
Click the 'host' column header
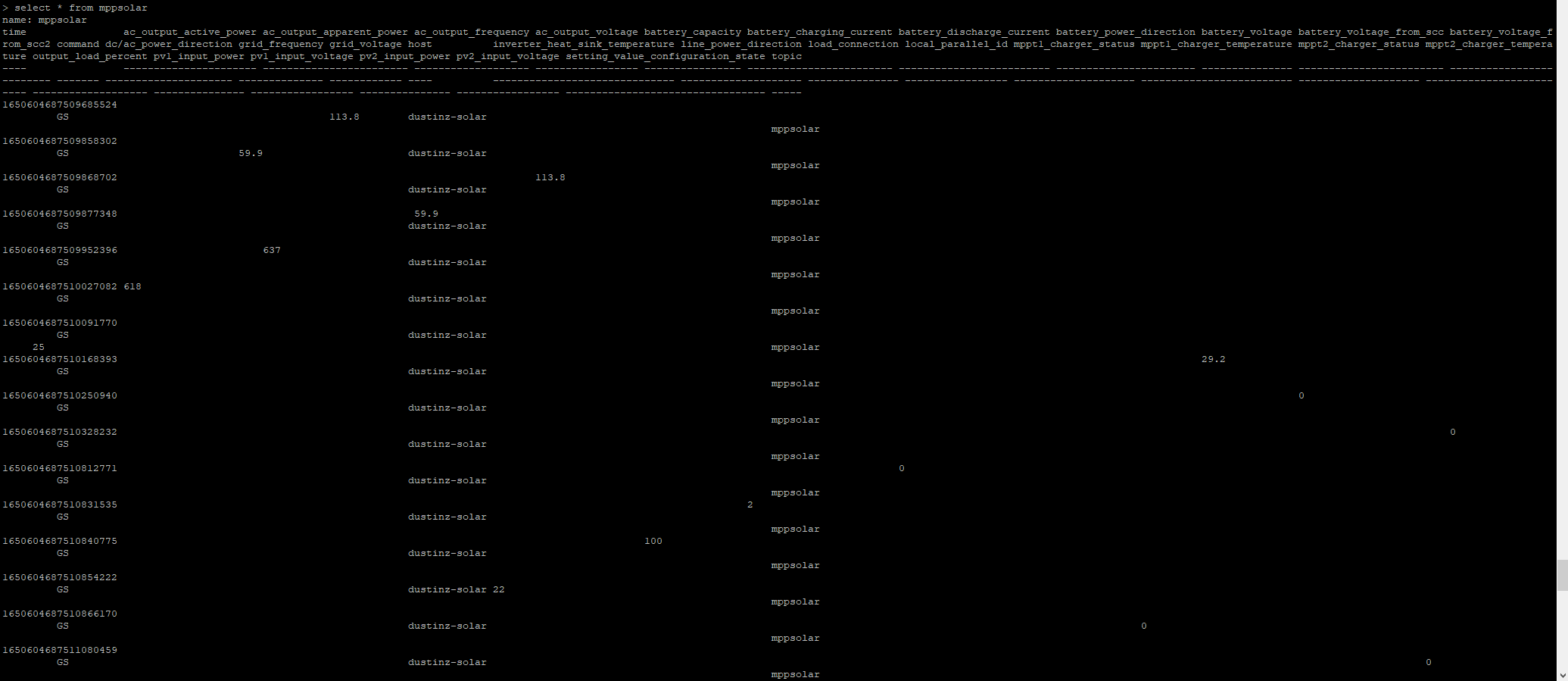point(420,44)
